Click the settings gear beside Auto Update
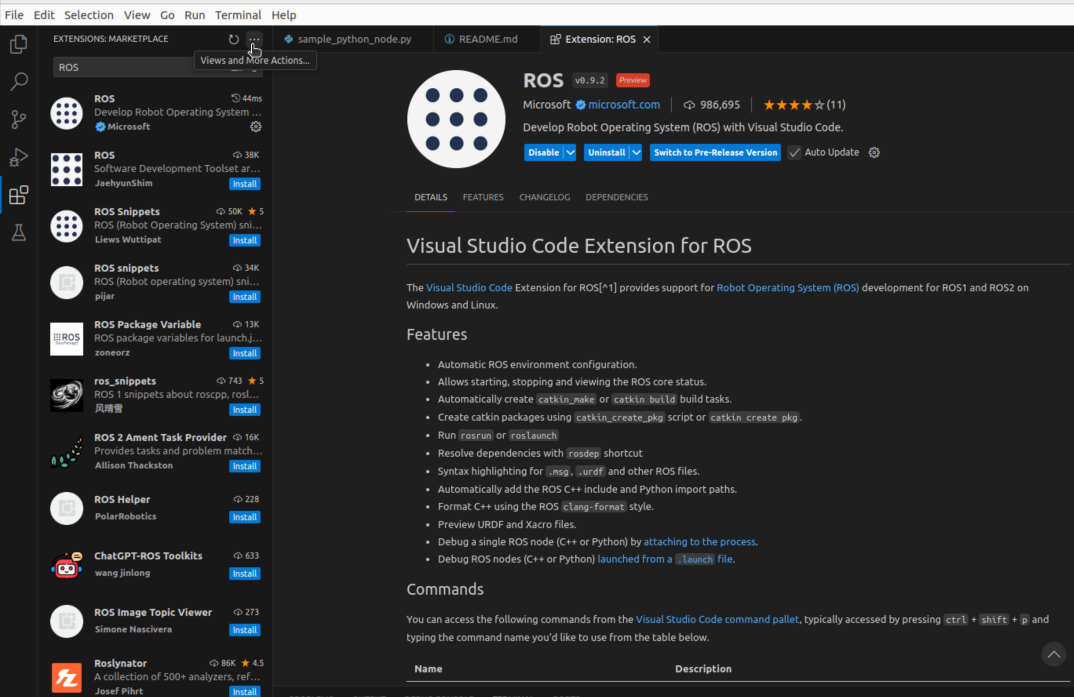The width and height of the screenshot is (1074, 697). pyautogui.click(x=874, y=153)
